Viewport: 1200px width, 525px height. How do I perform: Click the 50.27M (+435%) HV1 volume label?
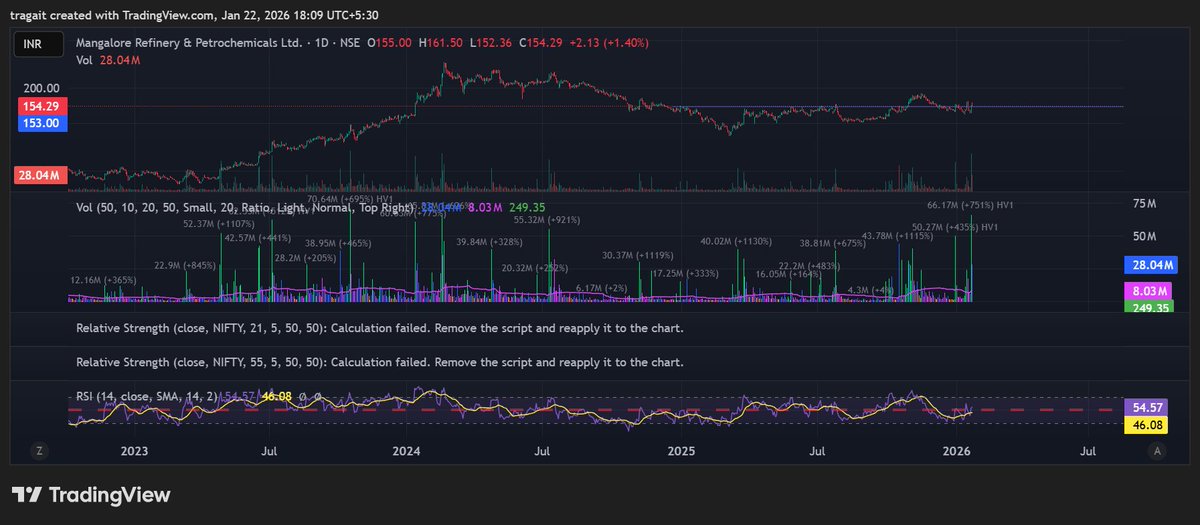coord(955,228)
